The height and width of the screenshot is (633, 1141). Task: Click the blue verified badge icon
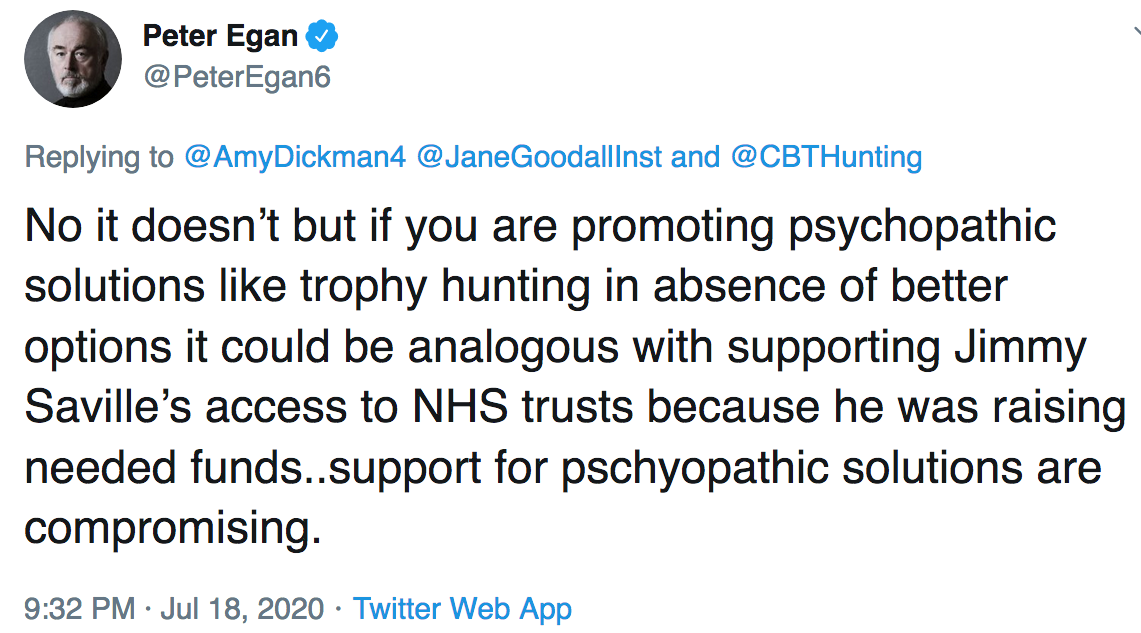pyautogui.click(x=322, y=36)
